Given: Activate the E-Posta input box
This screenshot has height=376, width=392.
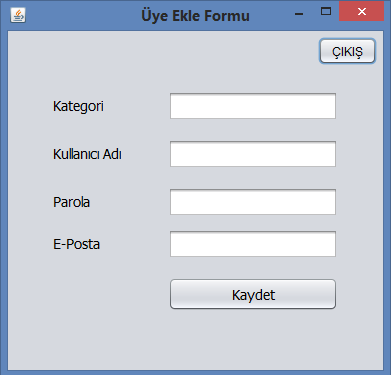Looking at the screenshot, I should click(253, 244).
